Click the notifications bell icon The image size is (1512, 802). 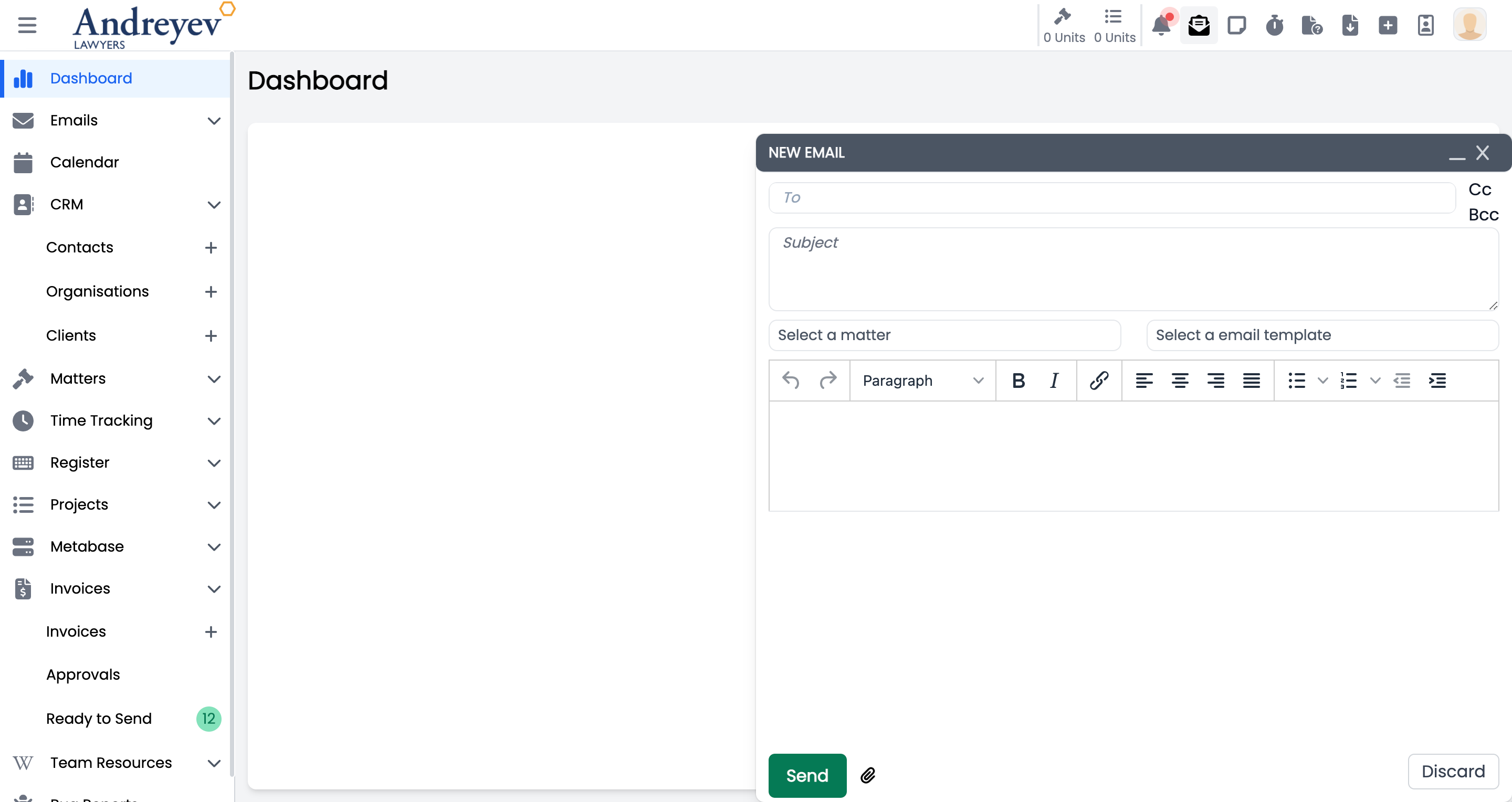[1160, 26]
